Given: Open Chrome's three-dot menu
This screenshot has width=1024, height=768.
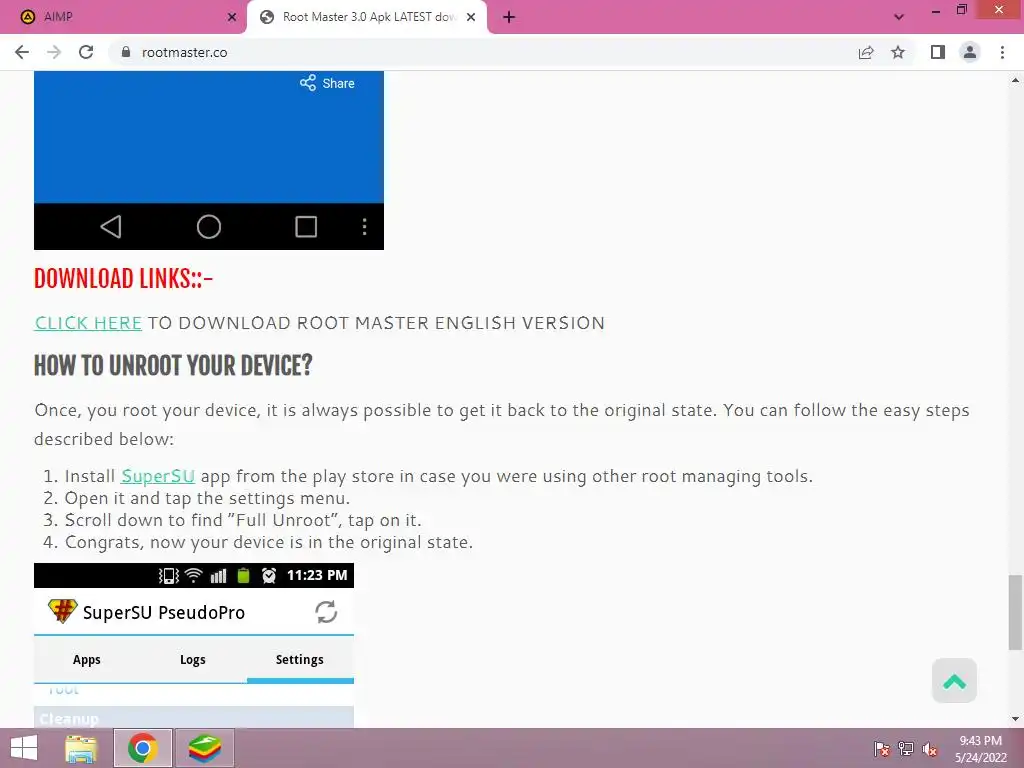Looking at the screenshot, I should pyautogui.click(x=1002, y=52).
